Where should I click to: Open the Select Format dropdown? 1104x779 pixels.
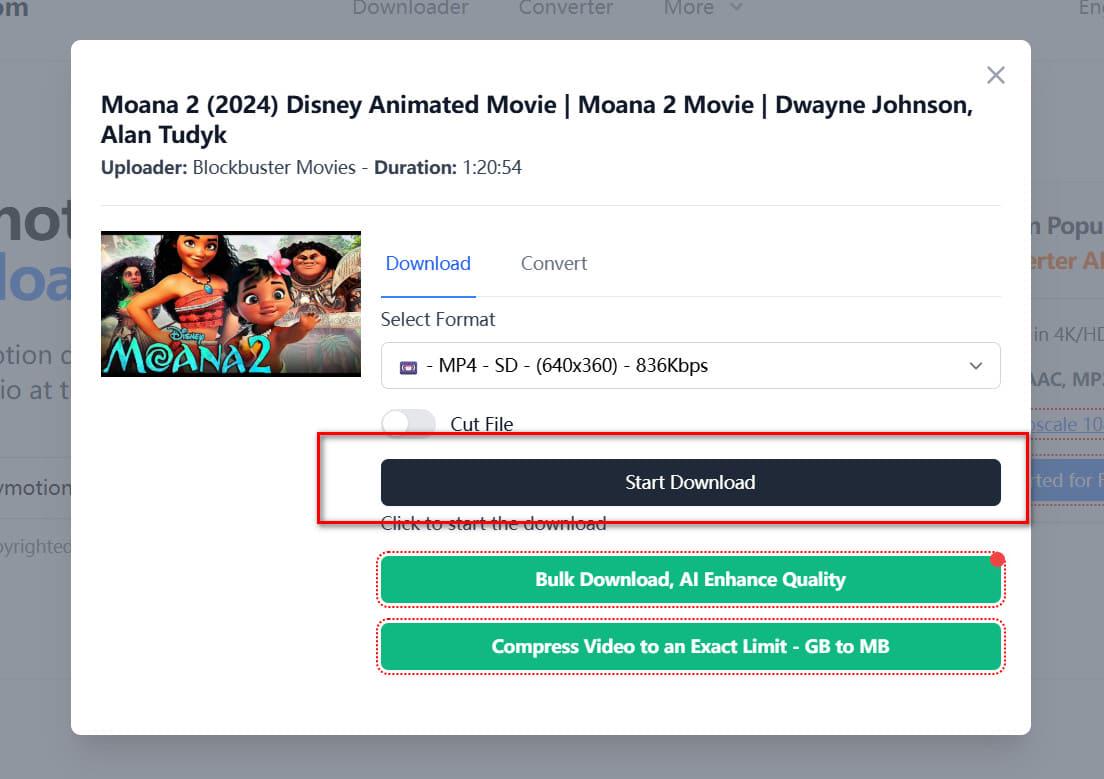[690, 366]
